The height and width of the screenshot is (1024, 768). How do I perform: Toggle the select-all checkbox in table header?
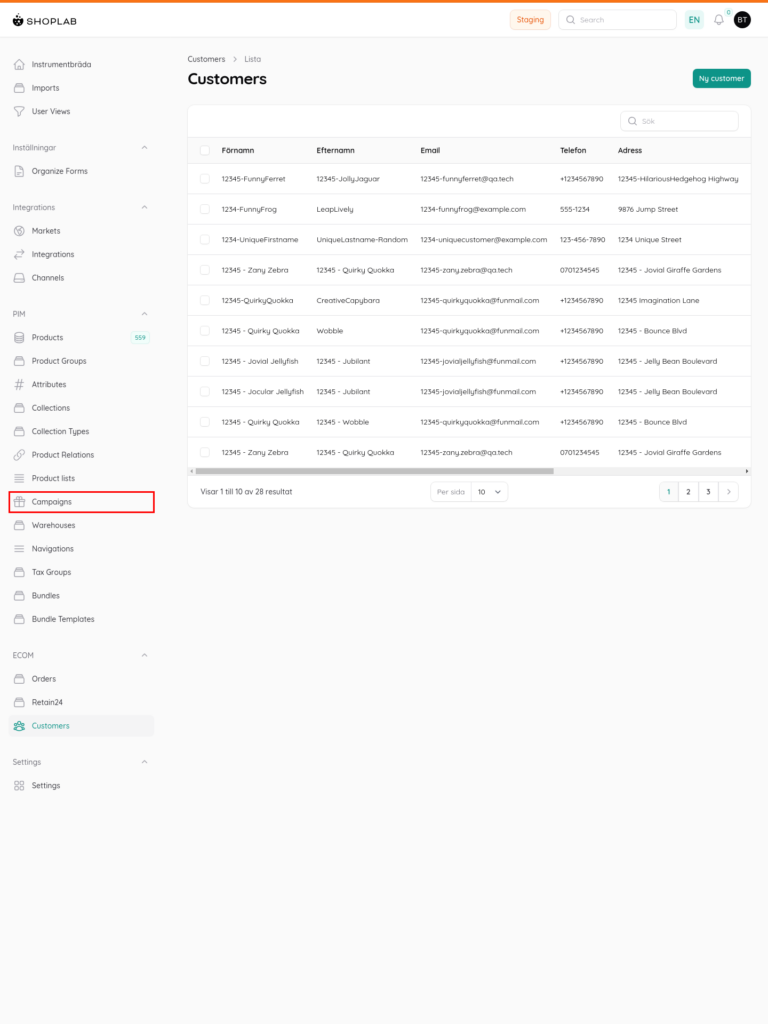click(x=205, y=151)
